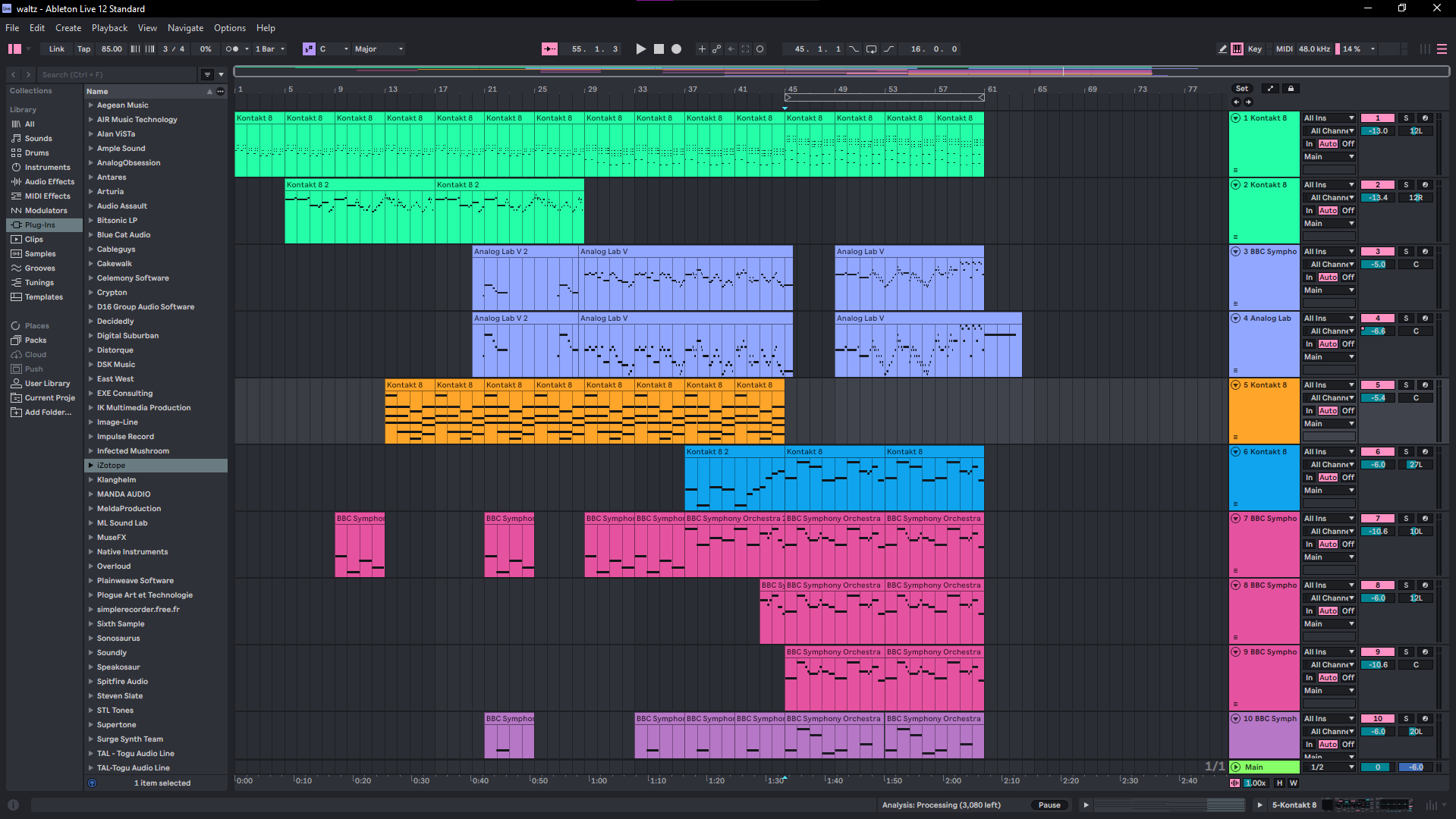The height and width of the screenshot is (819, 1456).
Task: Open the Options menu
Action: [229, 28]
